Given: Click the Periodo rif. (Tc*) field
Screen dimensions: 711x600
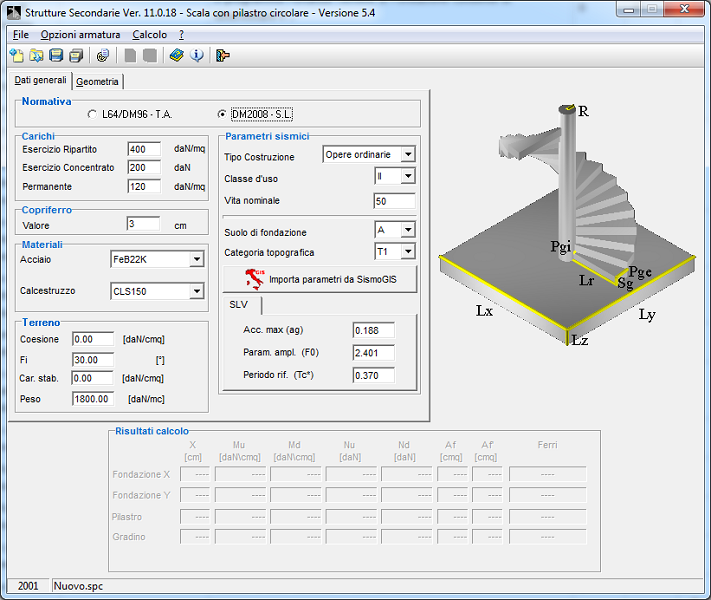Looking at the screenshot, I should pos(374,376).
